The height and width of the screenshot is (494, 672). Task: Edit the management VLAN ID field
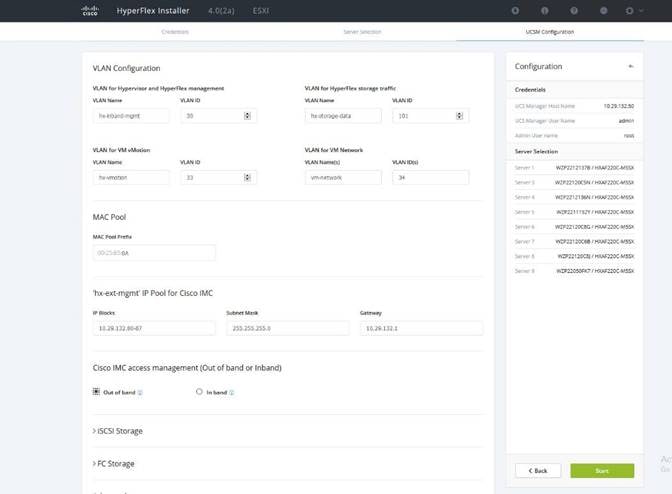click(219, 116)
